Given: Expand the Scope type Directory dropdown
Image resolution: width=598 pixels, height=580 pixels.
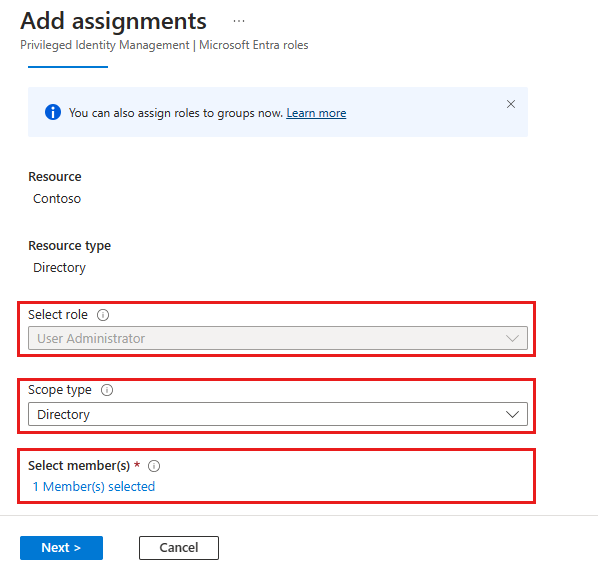Looking at the screenshot, I should pyautogui.click(x=278, y=414).
